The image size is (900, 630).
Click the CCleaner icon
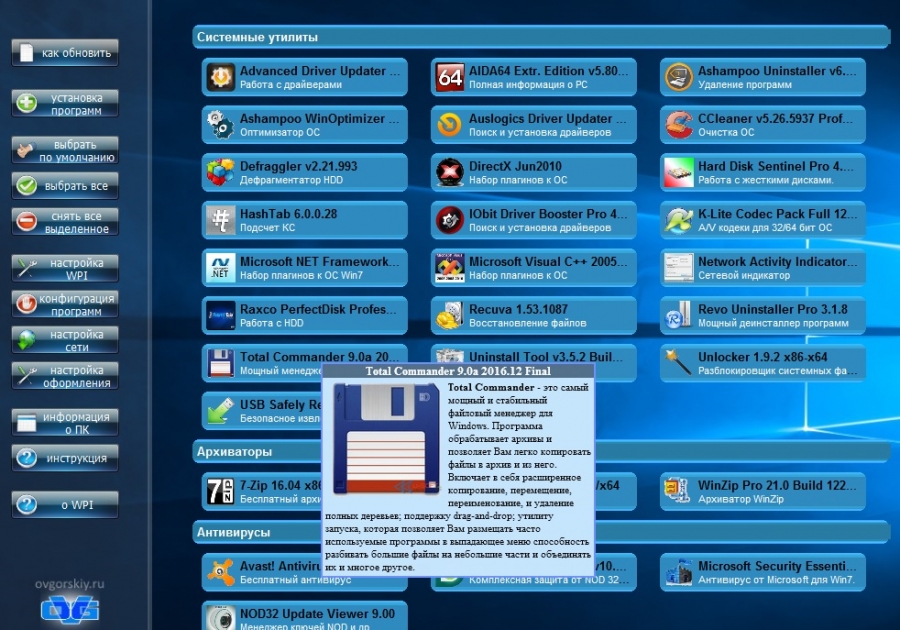[678, 125]
